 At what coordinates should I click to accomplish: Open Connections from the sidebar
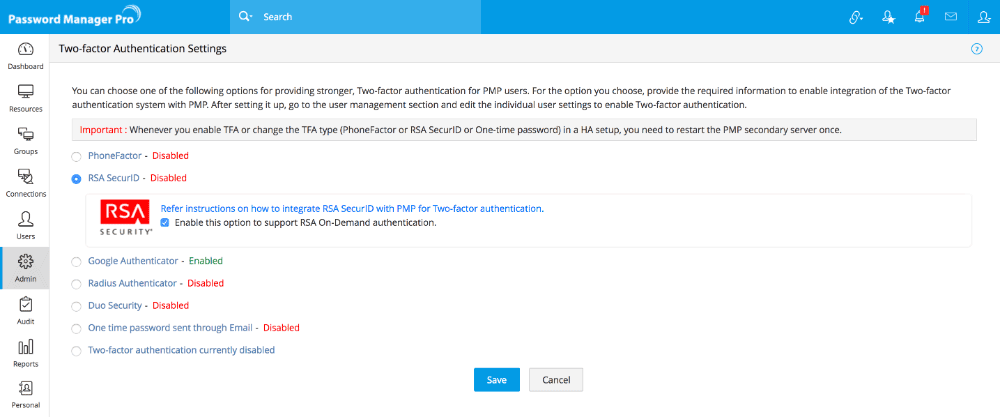25,183
